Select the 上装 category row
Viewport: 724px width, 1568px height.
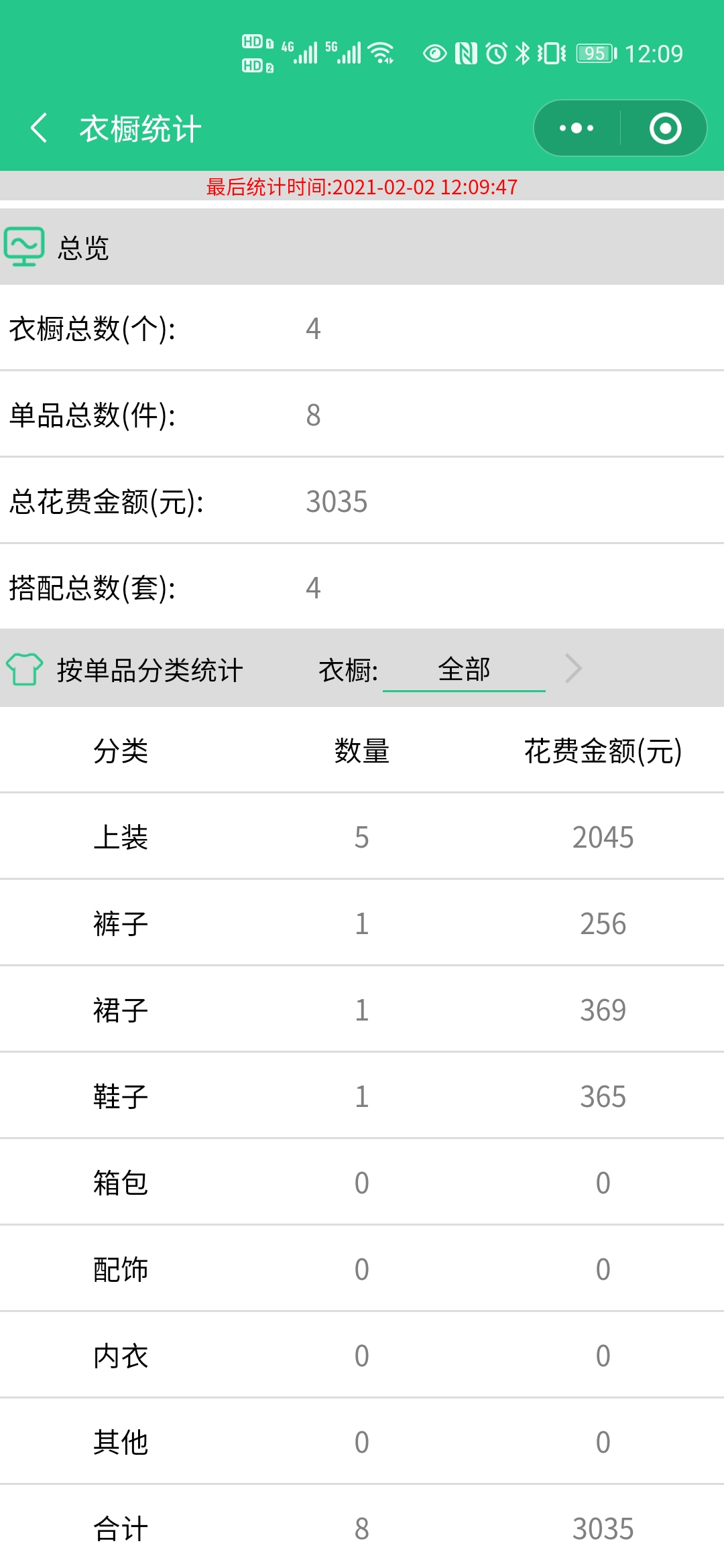pyautogui.click(x=362, y=836)
